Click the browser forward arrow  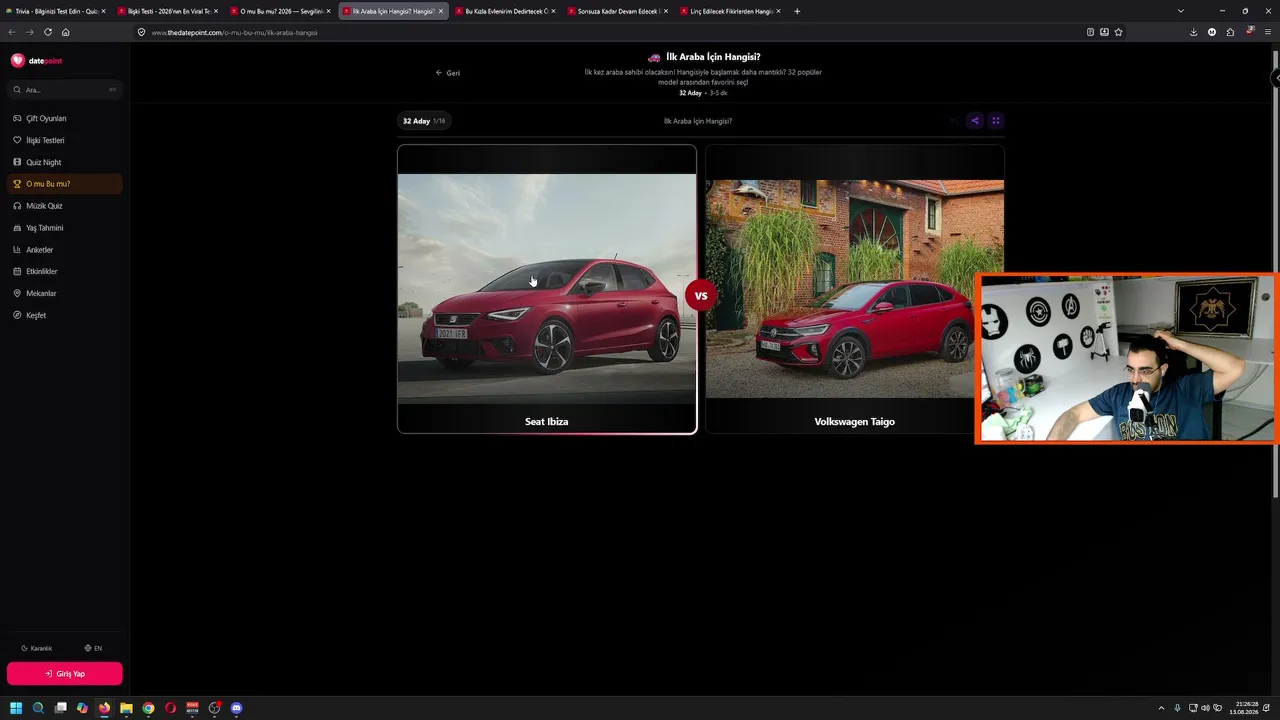tap(30, 32)
